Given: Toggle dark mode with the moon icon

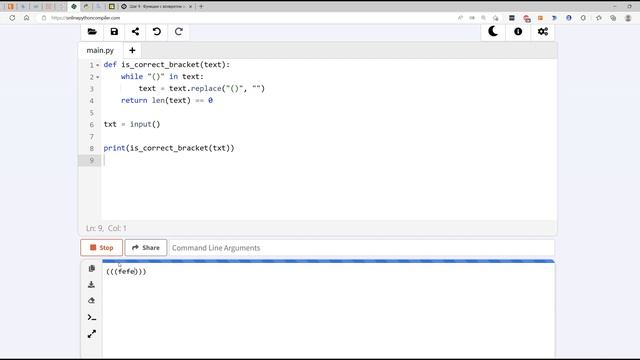Looking at the screenshot, I should 493,31.
